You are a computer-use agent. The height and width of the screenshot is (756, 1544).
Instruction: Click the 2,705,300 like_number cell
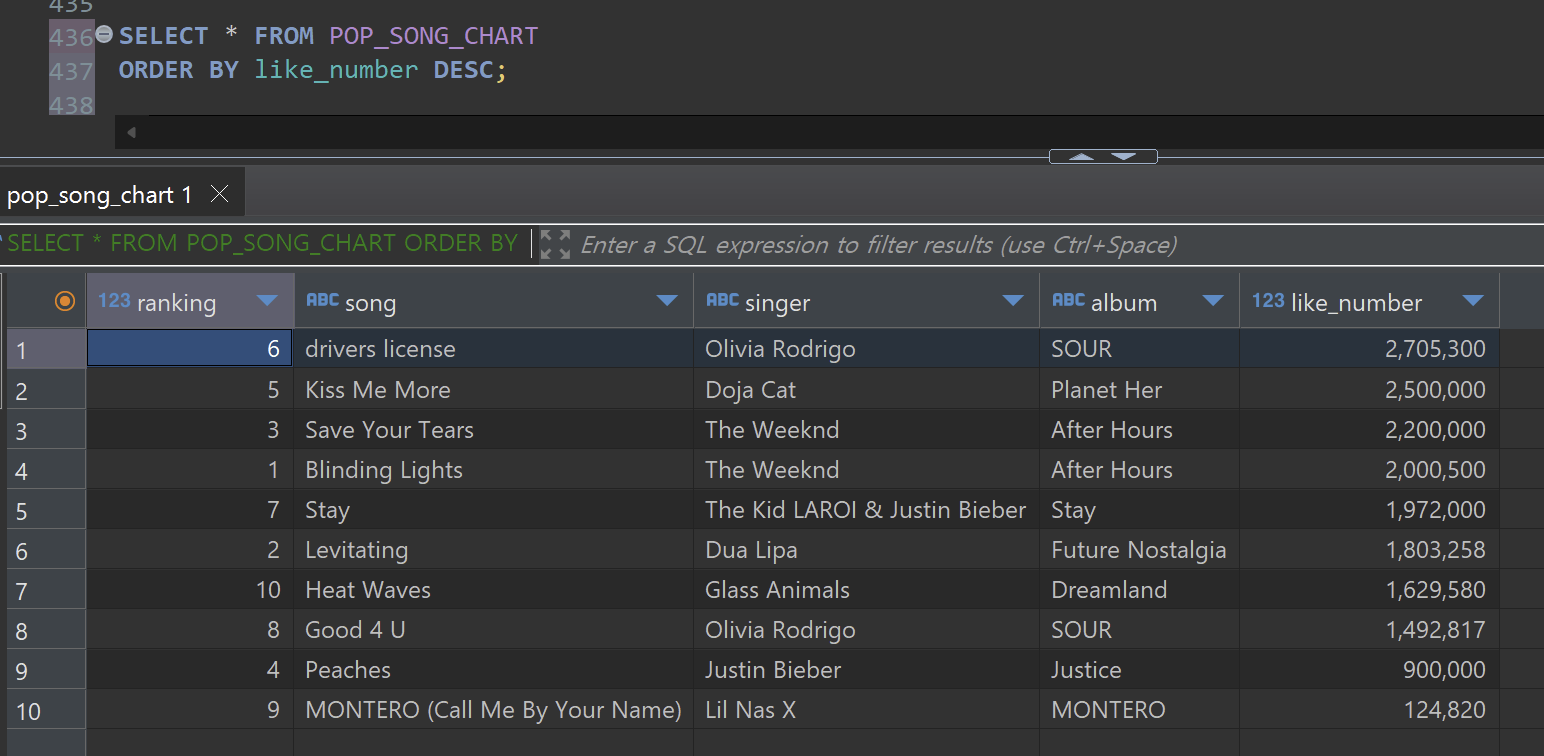tap(1369, 349)
